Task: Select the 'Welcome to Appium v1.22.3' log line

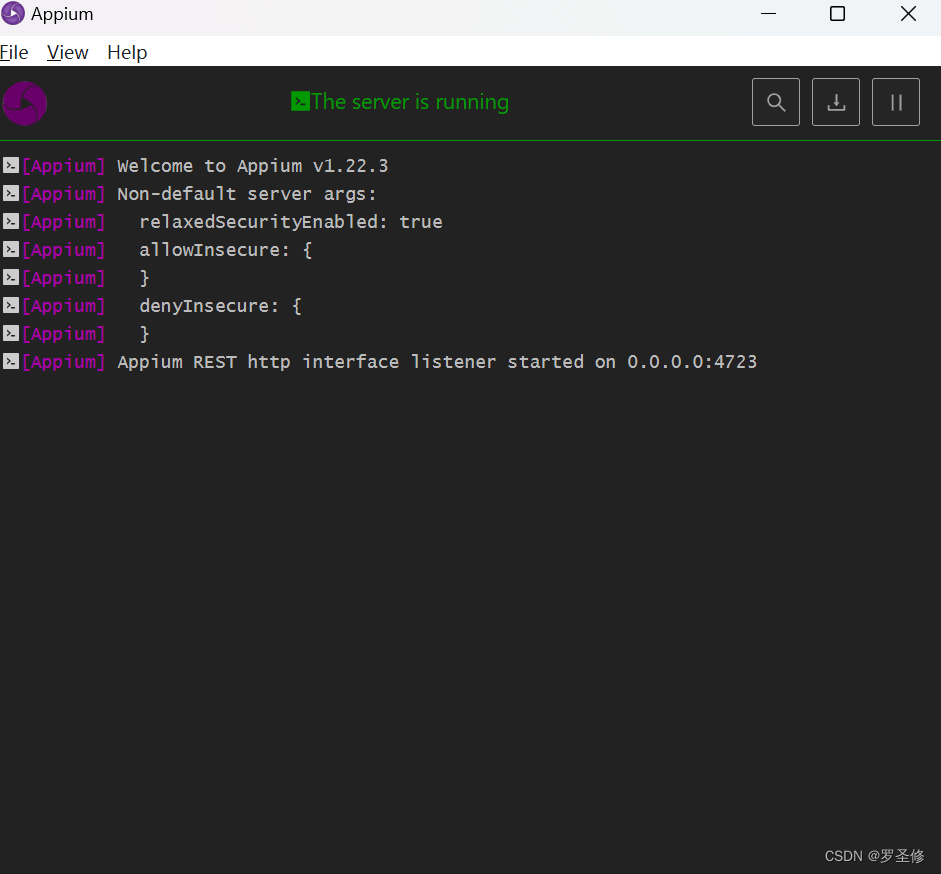Action: click(253, 166)
